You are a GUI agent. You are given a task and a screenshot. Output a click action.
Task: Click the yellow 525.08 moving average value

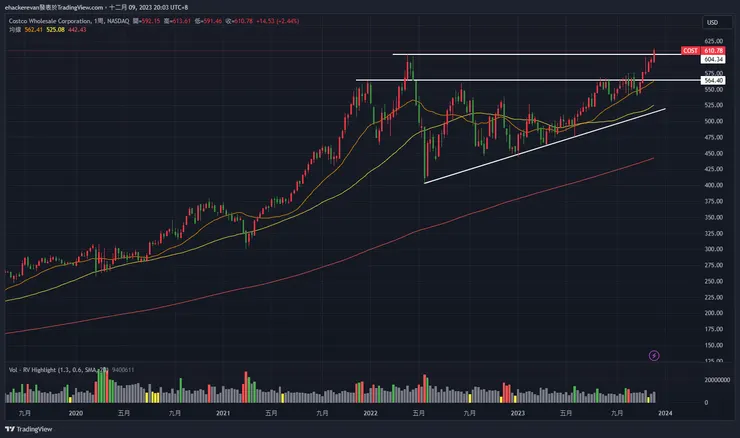click(x=55, y=29)
